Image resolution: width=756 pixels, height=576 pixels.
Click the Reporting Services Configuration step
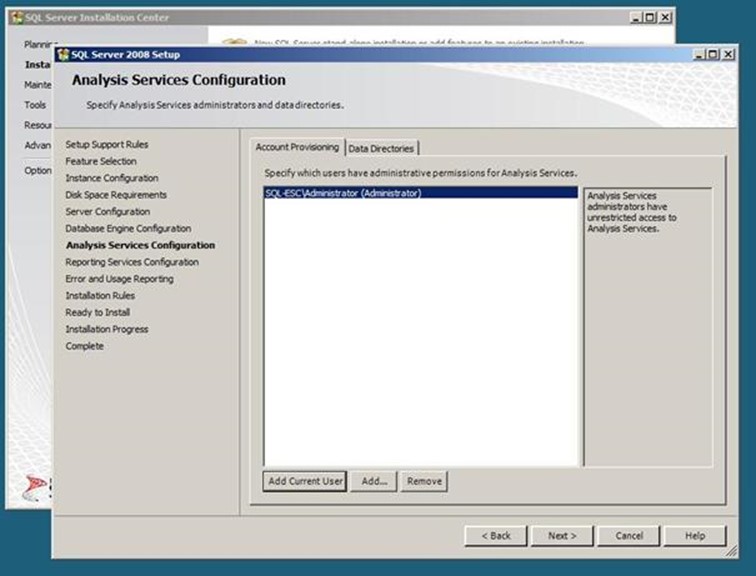click(132, 262)
